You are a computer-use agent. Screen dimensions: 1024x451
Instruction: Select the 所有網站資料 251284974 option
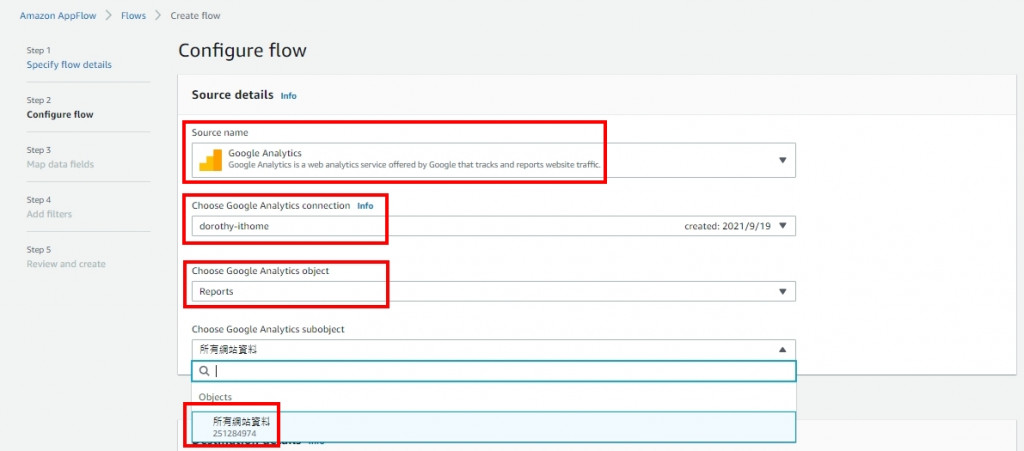493,427
